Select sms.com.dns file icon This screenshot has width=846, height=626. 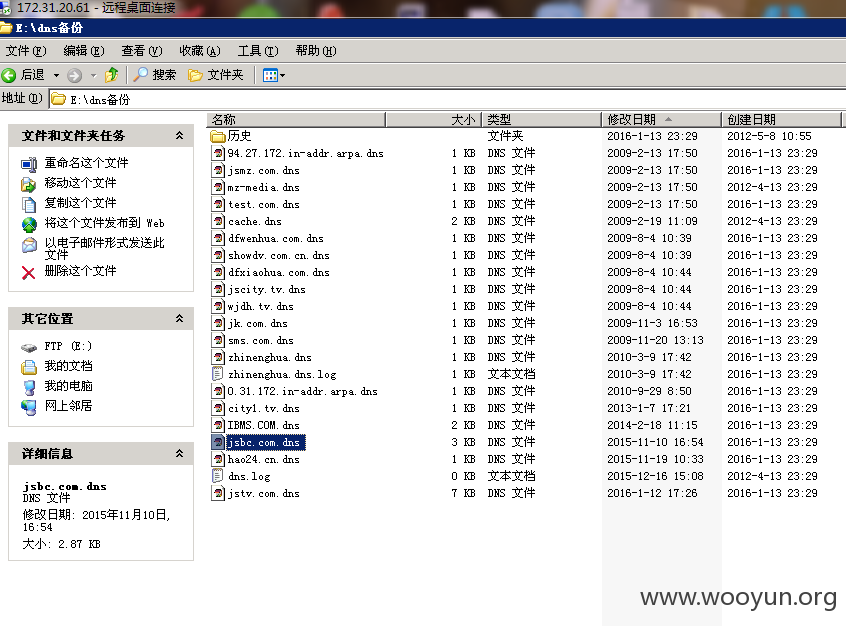(218, 340)
